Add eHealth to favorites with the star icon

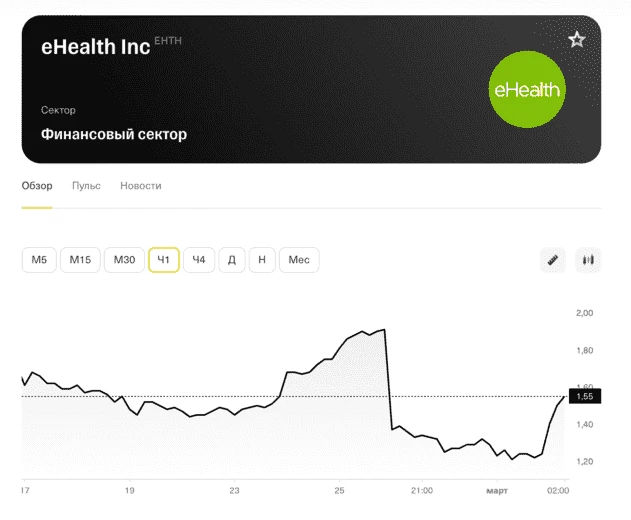pos(576,40)
